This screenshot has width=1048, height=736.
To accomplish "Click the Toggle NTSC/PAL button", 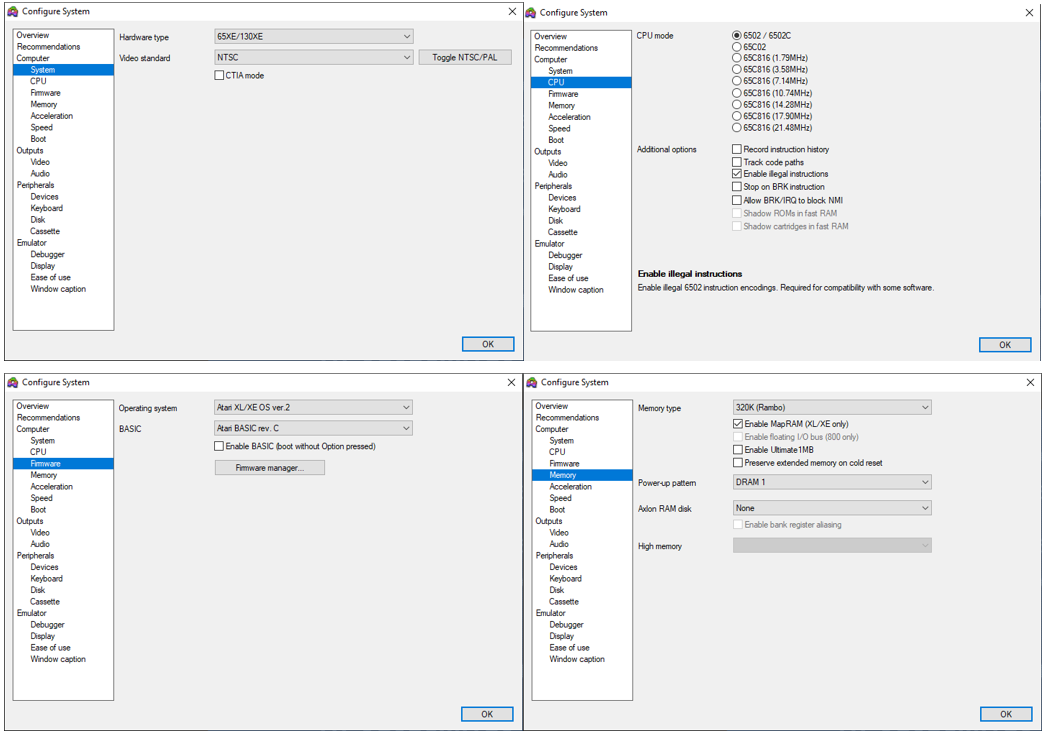I will pyautogui.click(x=465, y=57).
